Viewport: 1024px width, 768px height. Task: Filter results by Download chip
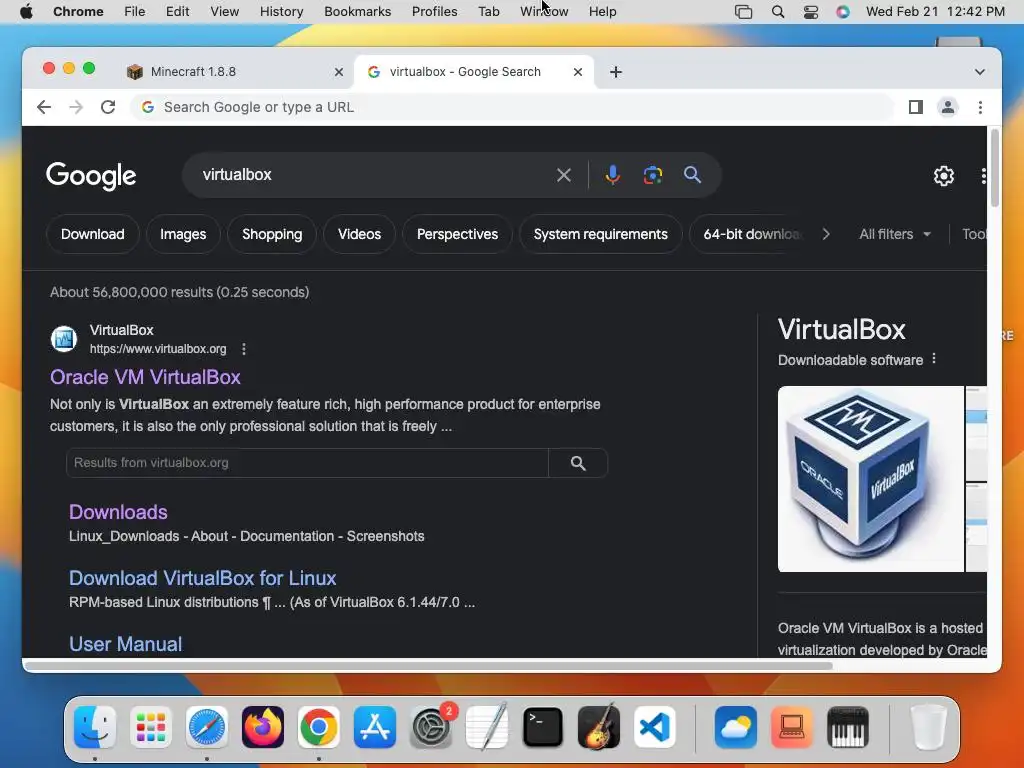click(x=93, y=234)
